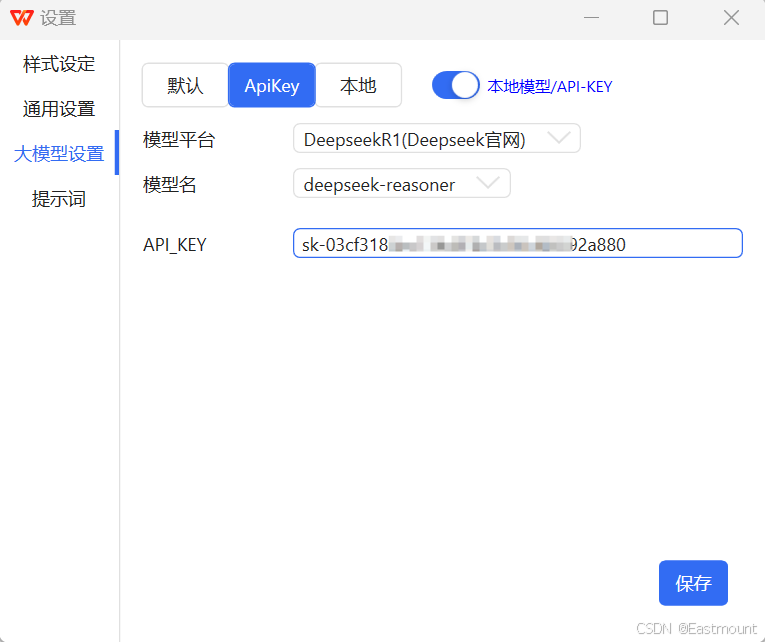The width and height of the screenshot is (765, 642).
Task: Open the 模型名 deepseek-reasoner dropdown
Action: pos(402,183)
